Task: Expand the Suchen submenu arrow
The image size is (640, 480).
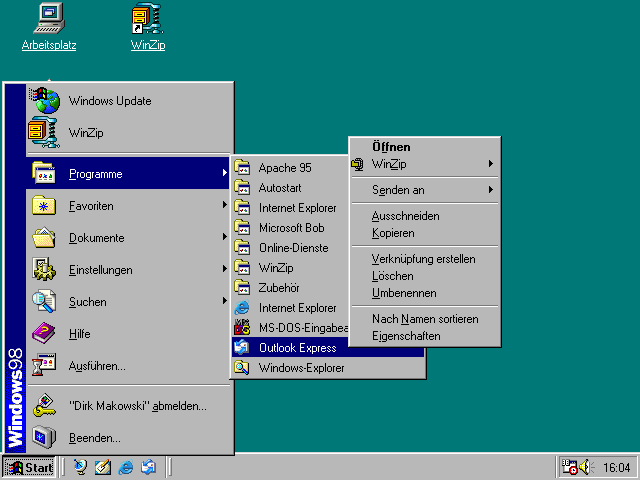Action: click(x=224, y=301)
